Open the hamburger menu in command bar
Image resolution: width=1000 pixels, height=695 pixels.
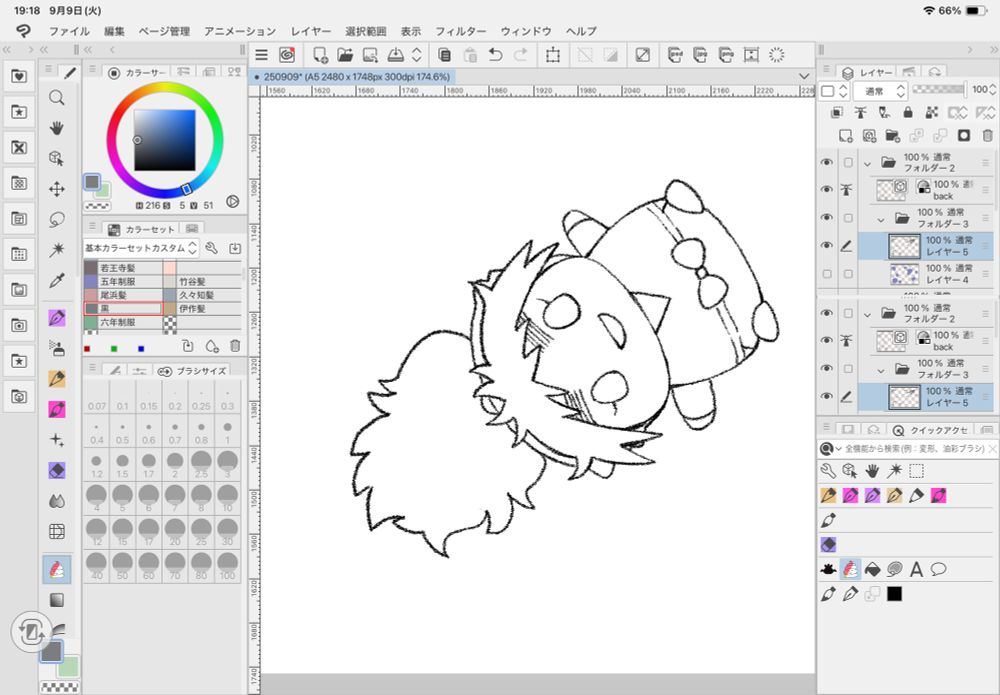pos(261,55)
